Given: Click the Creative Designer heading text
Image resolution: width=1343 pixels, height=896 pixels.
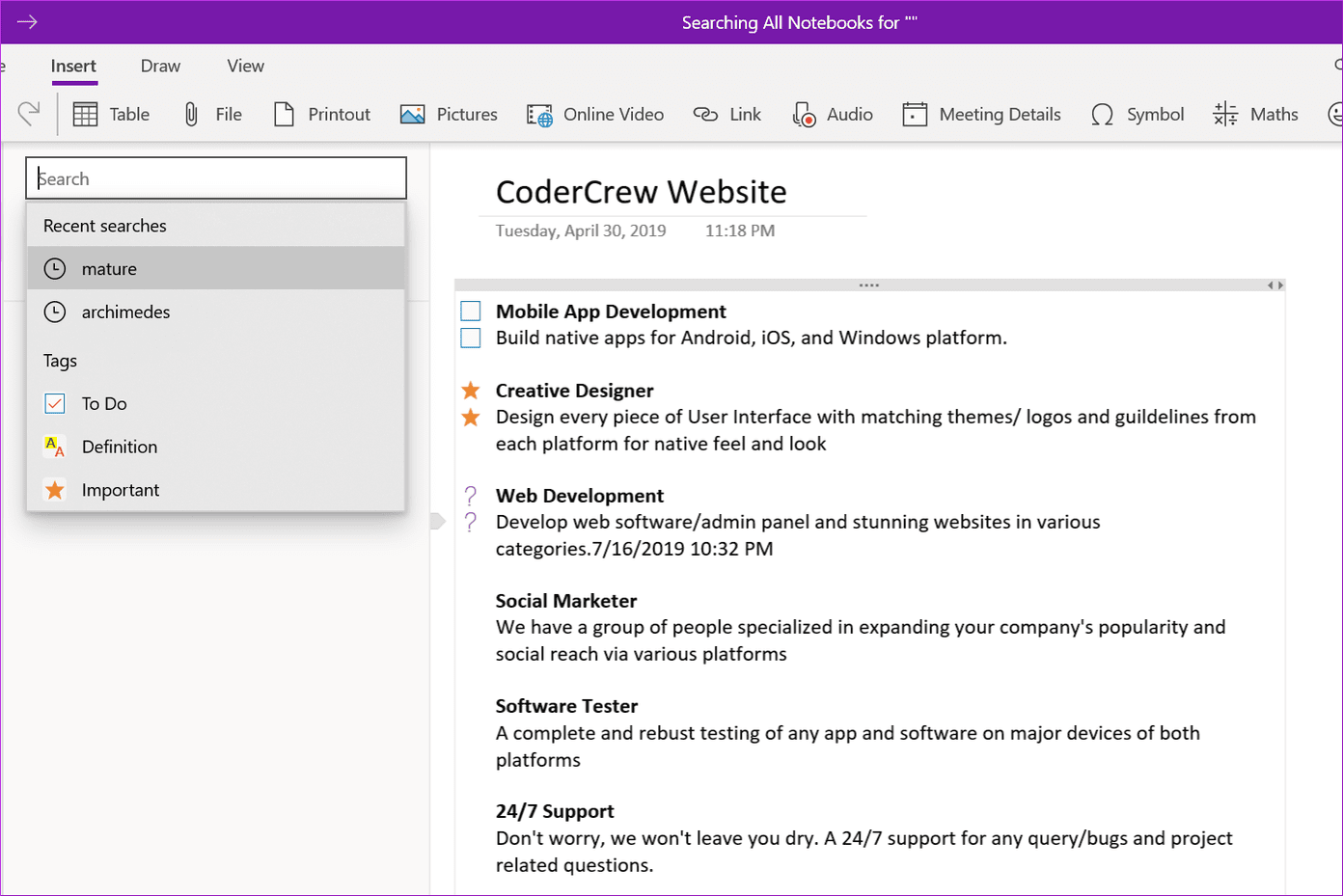Looking at the screenshot, I should pos(574,391).
